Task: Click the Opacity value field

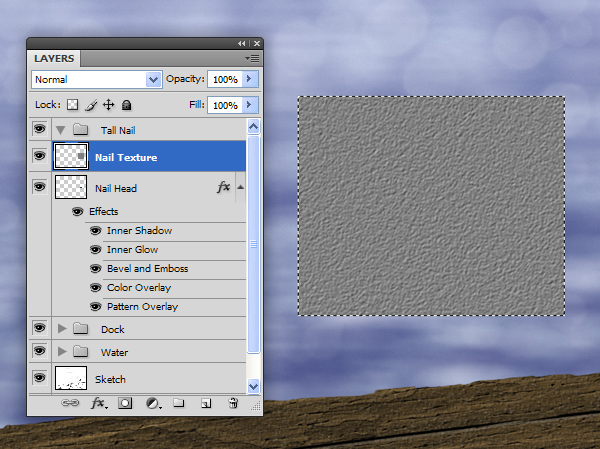Action: point(225,79)
